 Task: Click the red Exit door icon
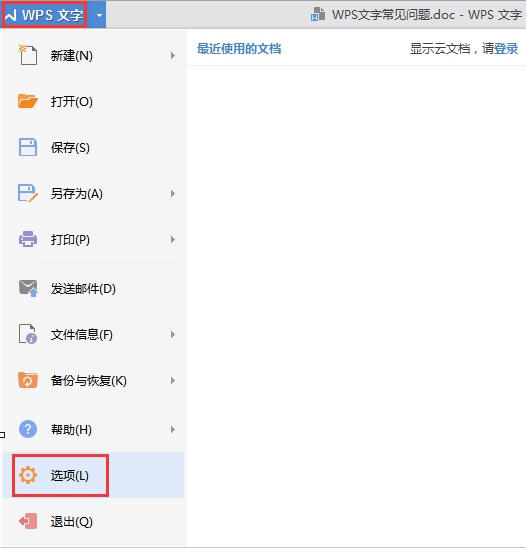[x=28, y=521]
